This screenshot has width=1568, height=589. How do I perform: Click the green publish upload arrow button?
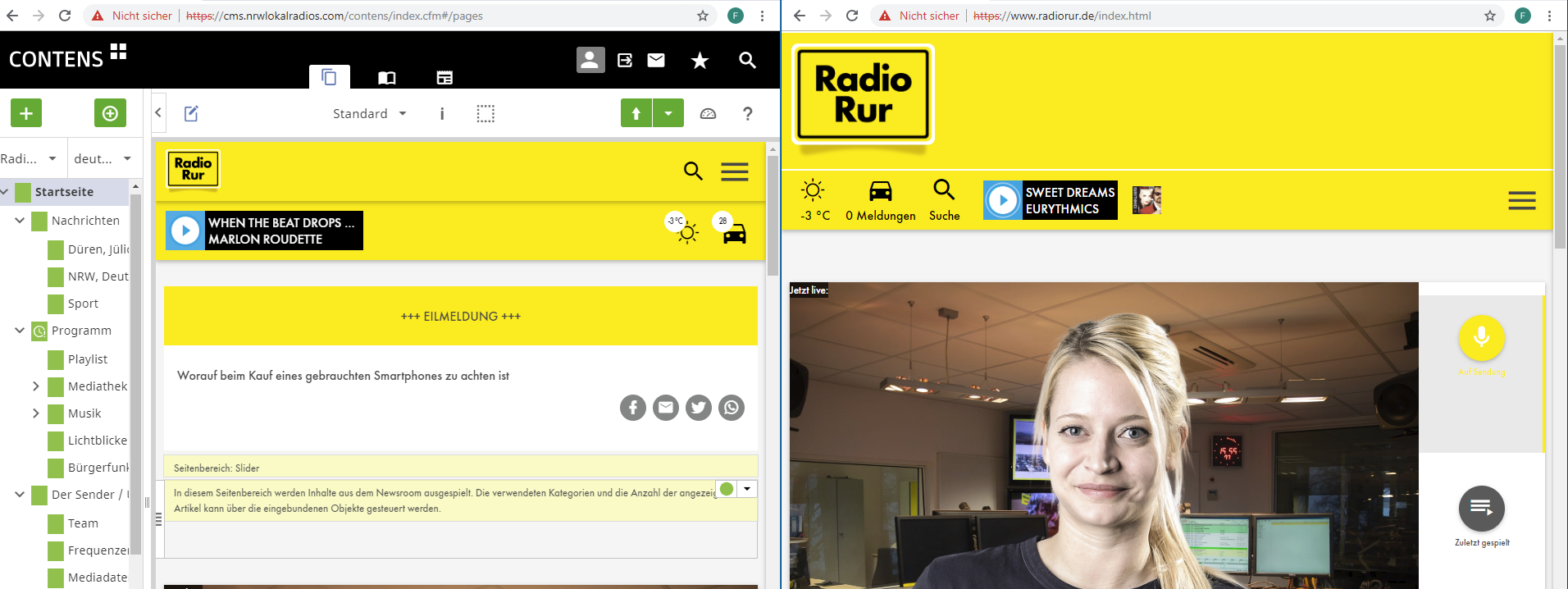coord(636,113)
